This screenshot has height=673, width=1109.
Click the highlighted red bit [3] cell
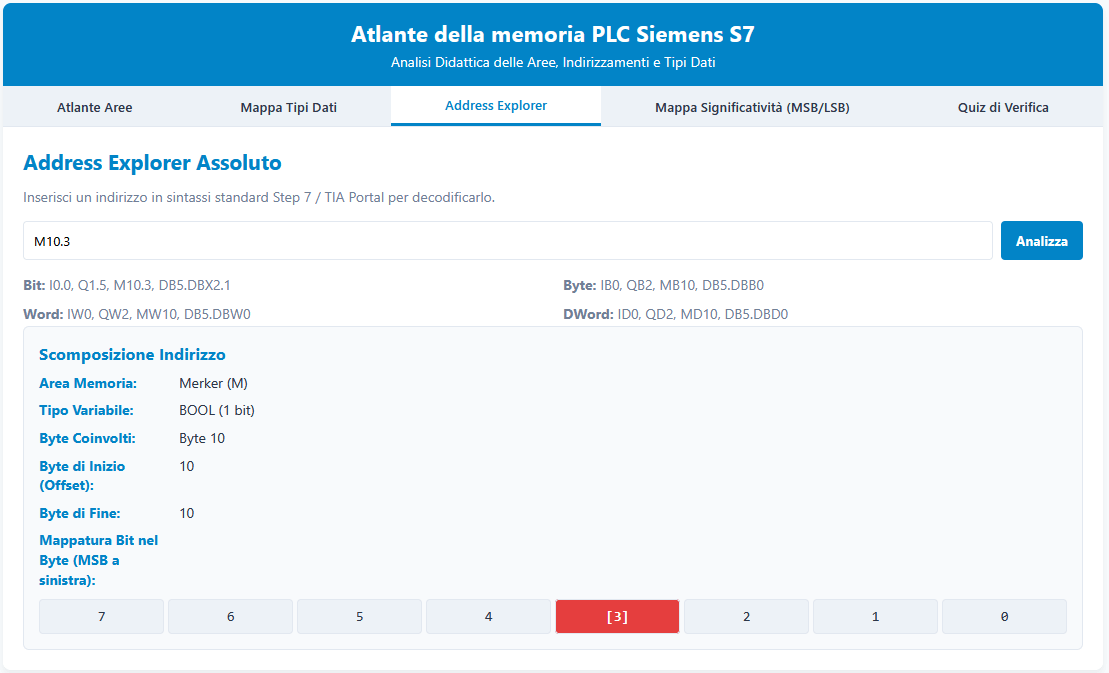[x=617, y=616]
